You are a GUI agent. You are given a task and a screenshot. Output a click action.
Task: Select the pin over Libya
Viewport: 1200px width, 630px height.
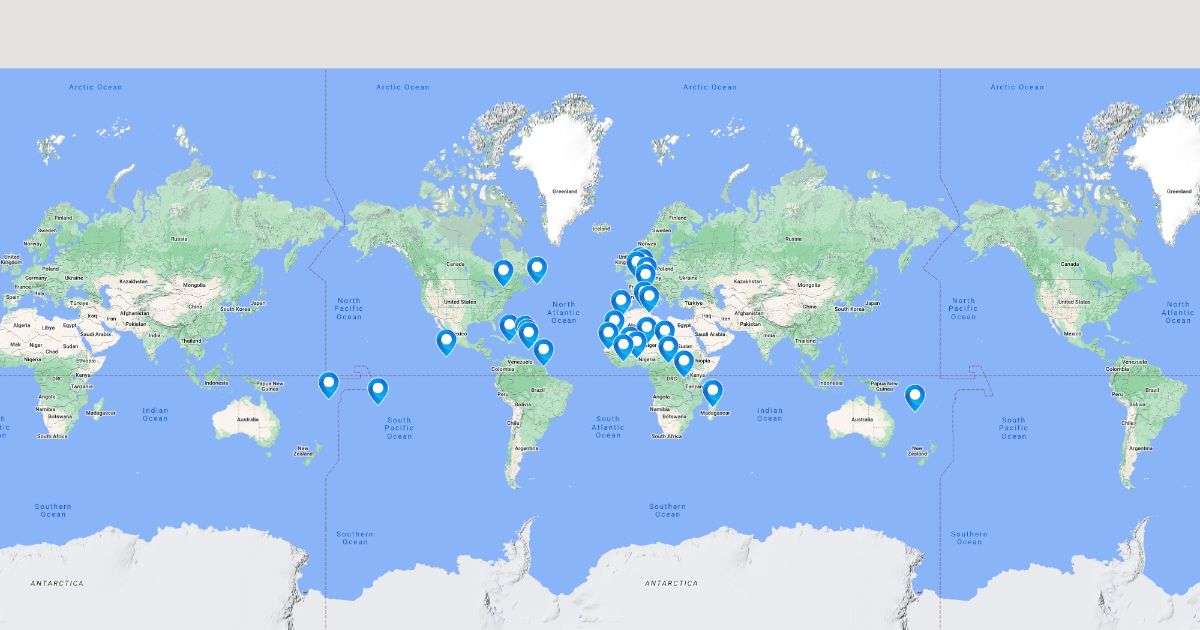[x=664, y=331]
